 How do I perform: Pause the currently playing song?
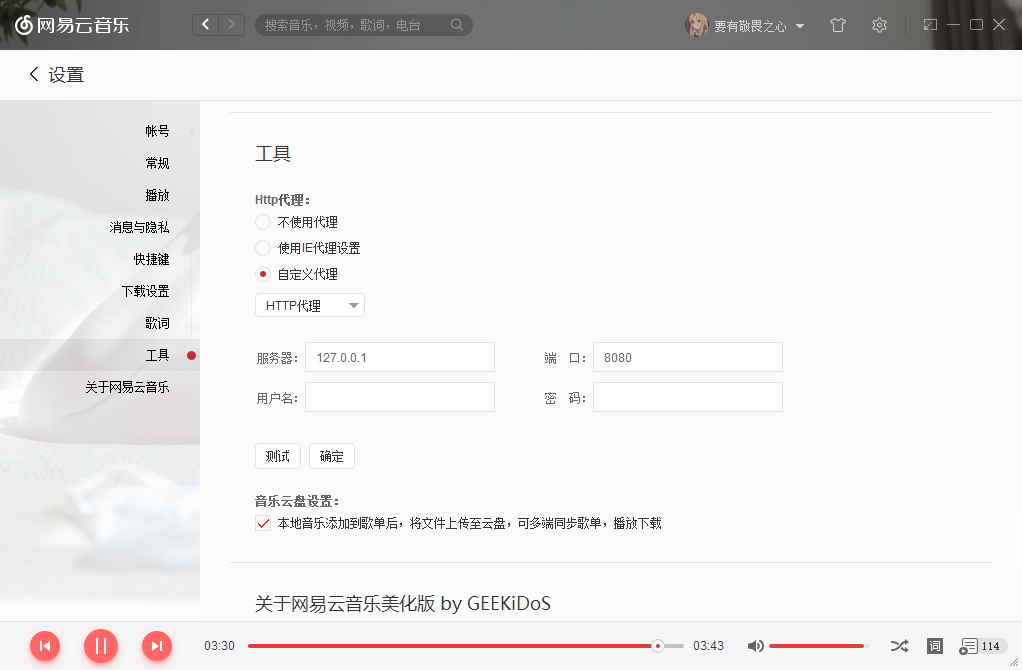point(101,646)
